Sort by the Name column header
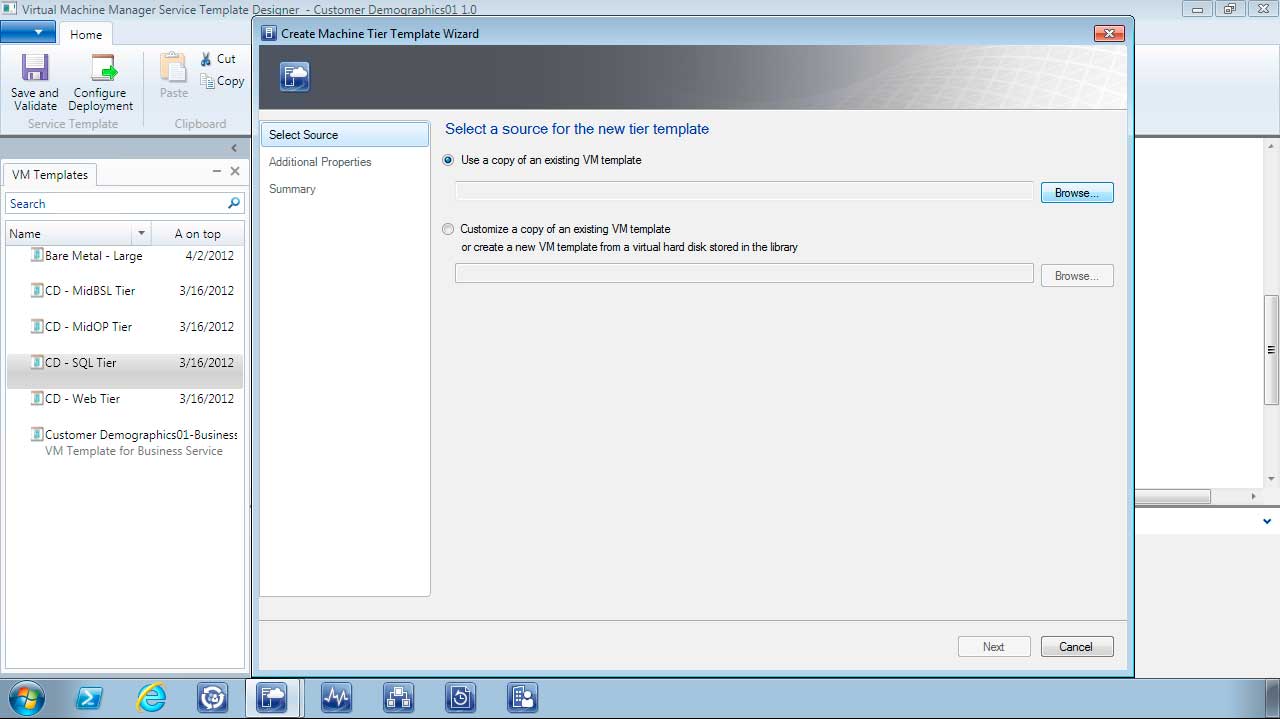This screenshot has width=1280, height=719. tap(69, 233)
